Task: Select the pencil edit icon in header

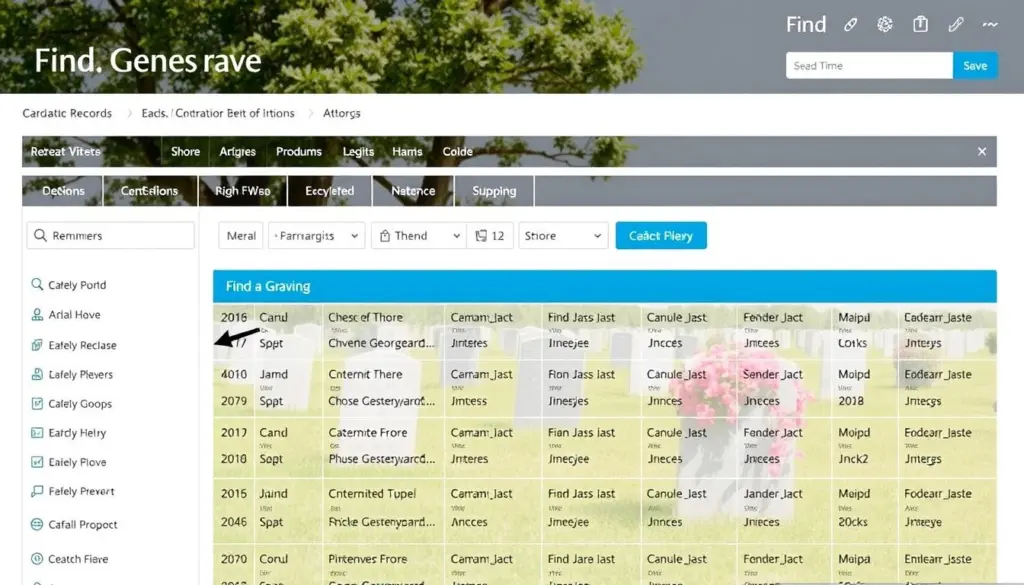Action: 955,25
